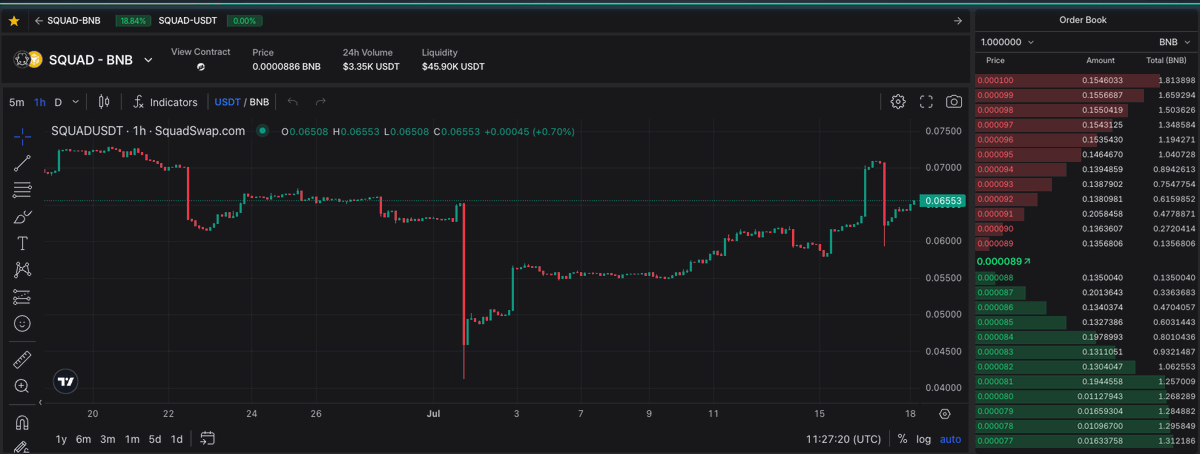Select the zoom in tool
Image resolution: width=1200 pixels, height=454 pixels.
(22, 386)
